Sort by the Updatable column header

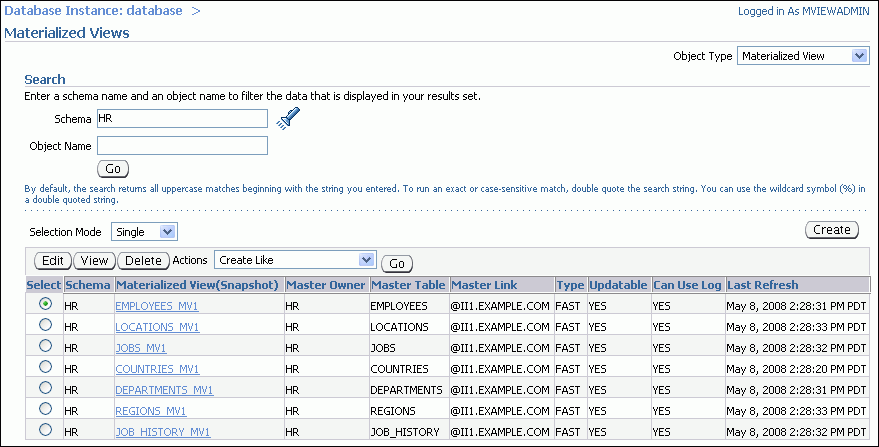coord(618,285)
